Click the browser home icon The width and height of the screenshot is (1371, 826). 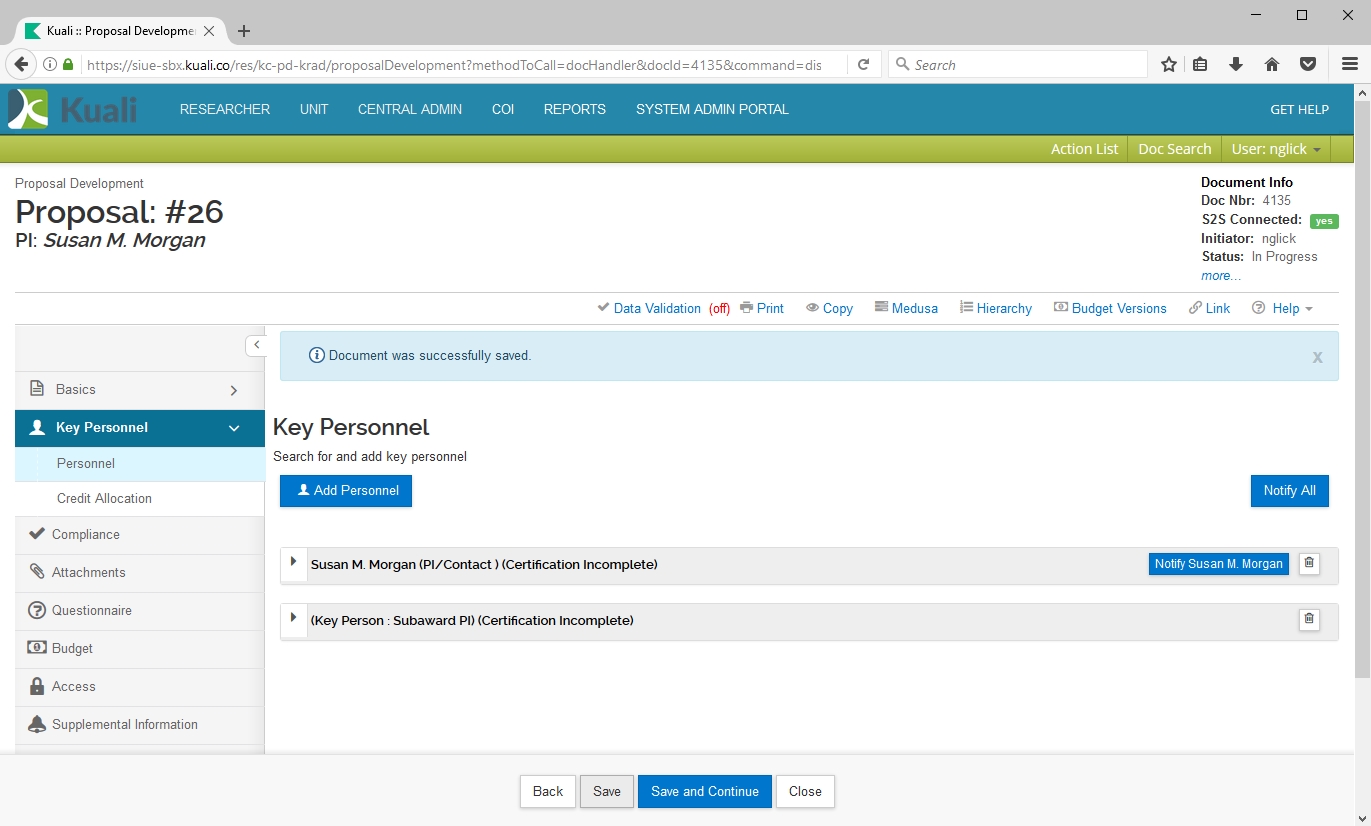point(1272,65)
